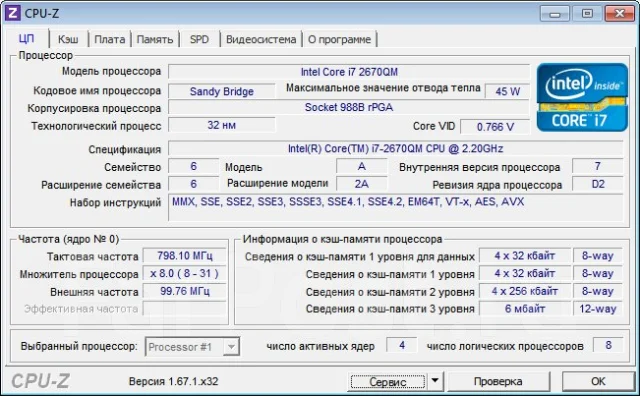
Task: Click the 32 нм technology value
Action: point(222,125)
